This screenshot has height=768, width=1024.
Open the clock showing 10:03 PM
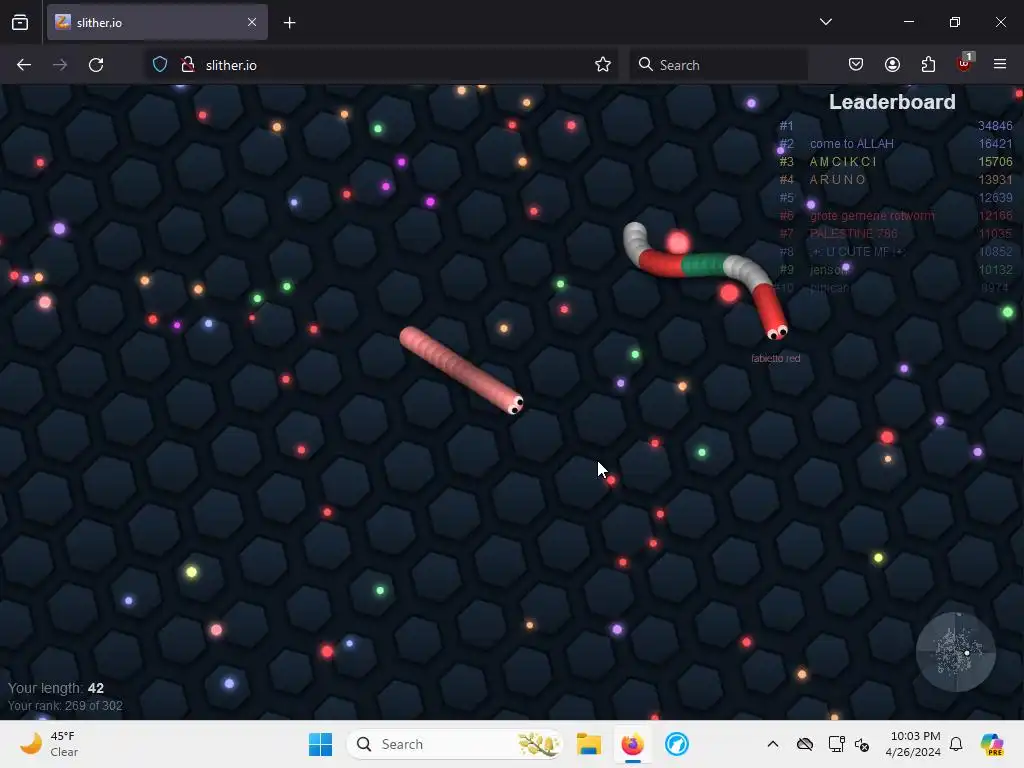pos(913,744)
